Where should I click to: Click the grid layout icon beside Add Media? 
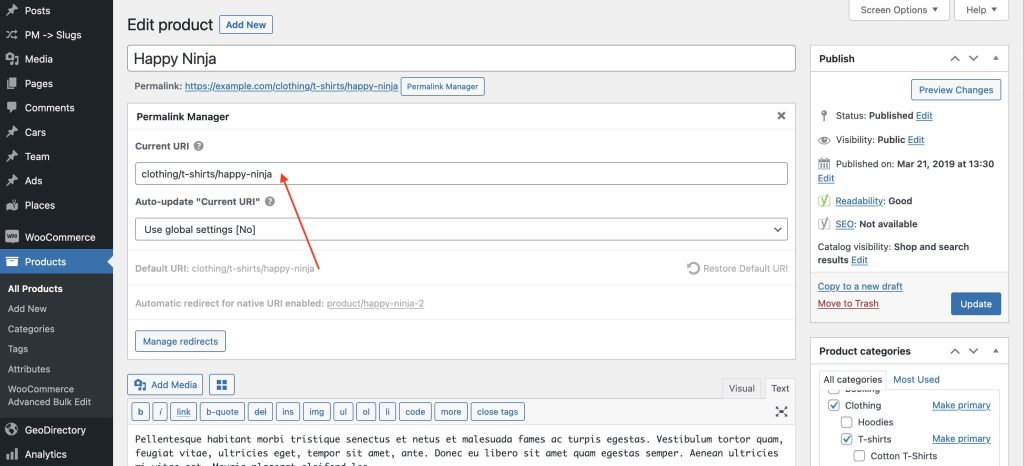point(222,385)
